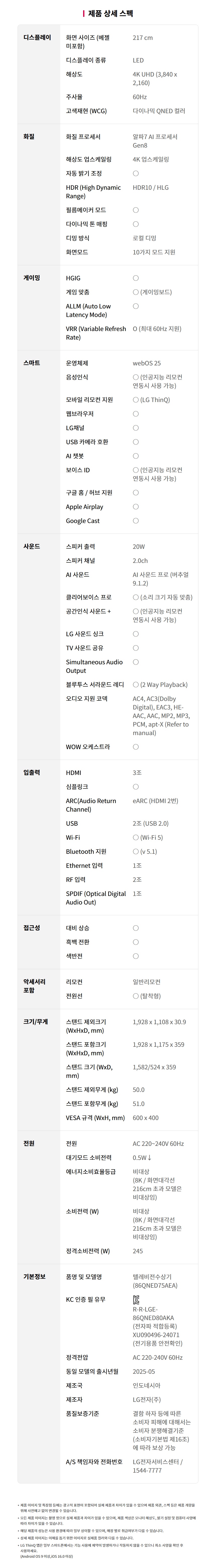Select the 디스플레이 section label
The height and width of the screenshot is (1568, 216).
click(37, 38)
